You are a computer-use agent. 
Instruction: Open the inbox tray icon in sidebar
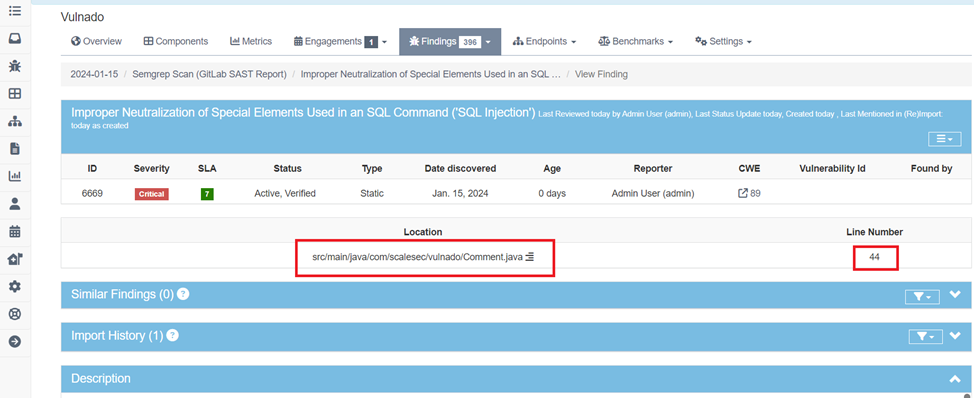(x=15, y=38)
